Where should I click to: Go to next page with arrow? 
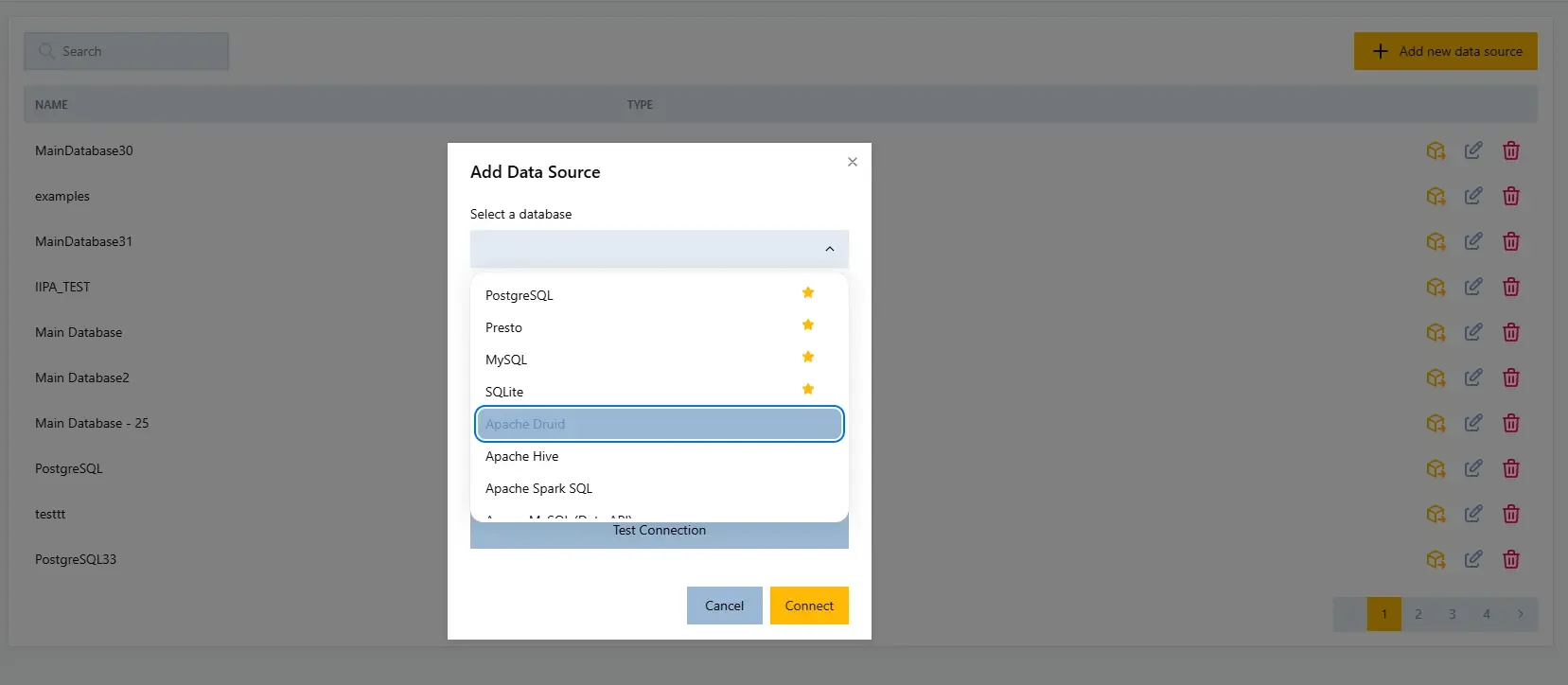pyautogui.click(x=1521, y=614)
